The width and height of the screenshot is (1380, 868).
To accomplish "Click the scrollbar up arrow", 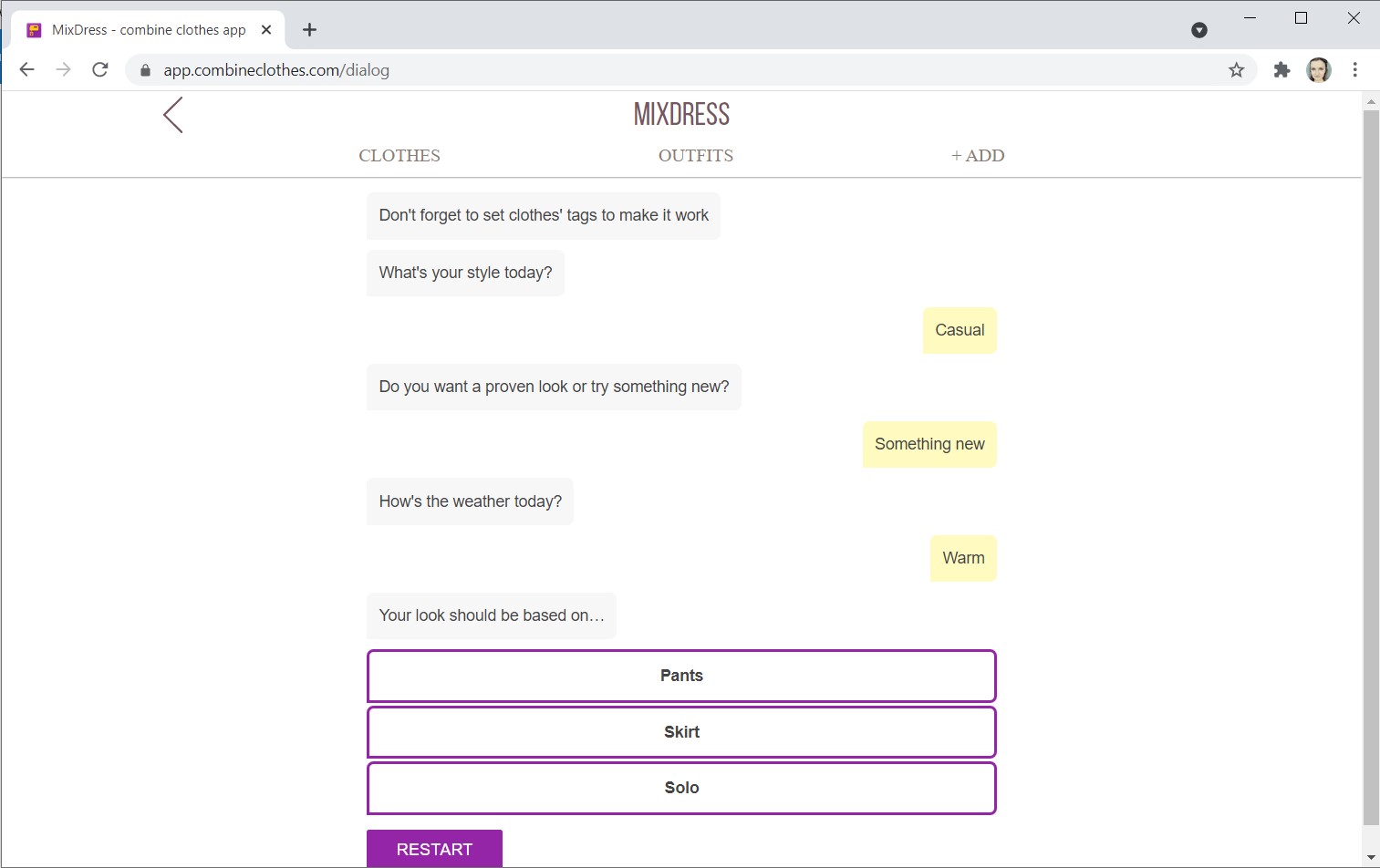I will [x=1371, y=101].
